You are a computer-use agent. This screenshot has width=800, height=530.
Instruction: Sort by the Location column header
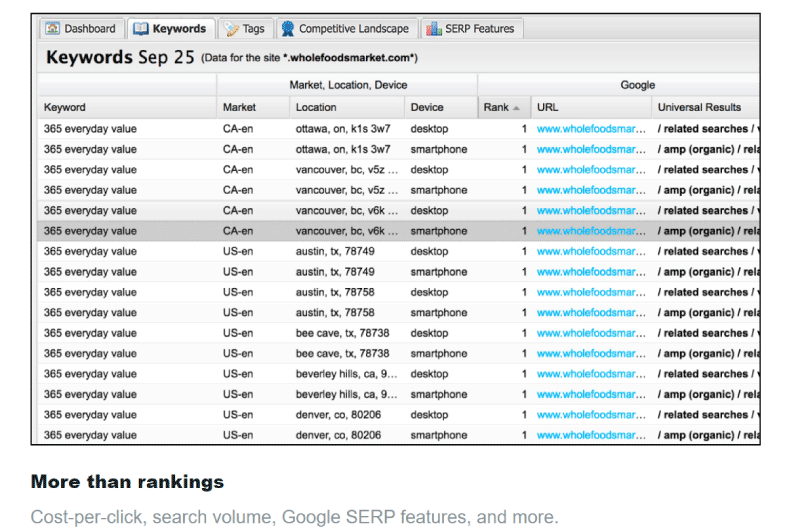347,107
